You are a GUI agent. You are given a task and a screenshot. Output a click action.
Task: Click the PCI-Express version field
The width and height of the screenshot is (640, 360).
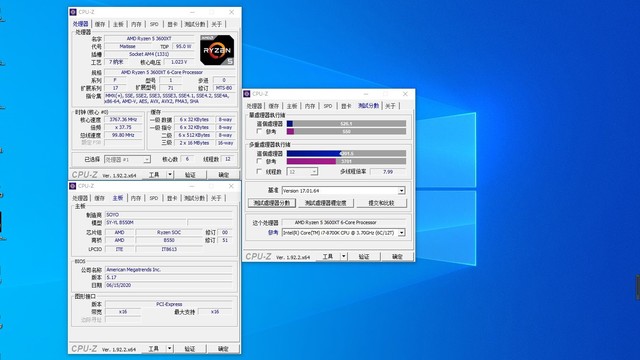point(169,304)
